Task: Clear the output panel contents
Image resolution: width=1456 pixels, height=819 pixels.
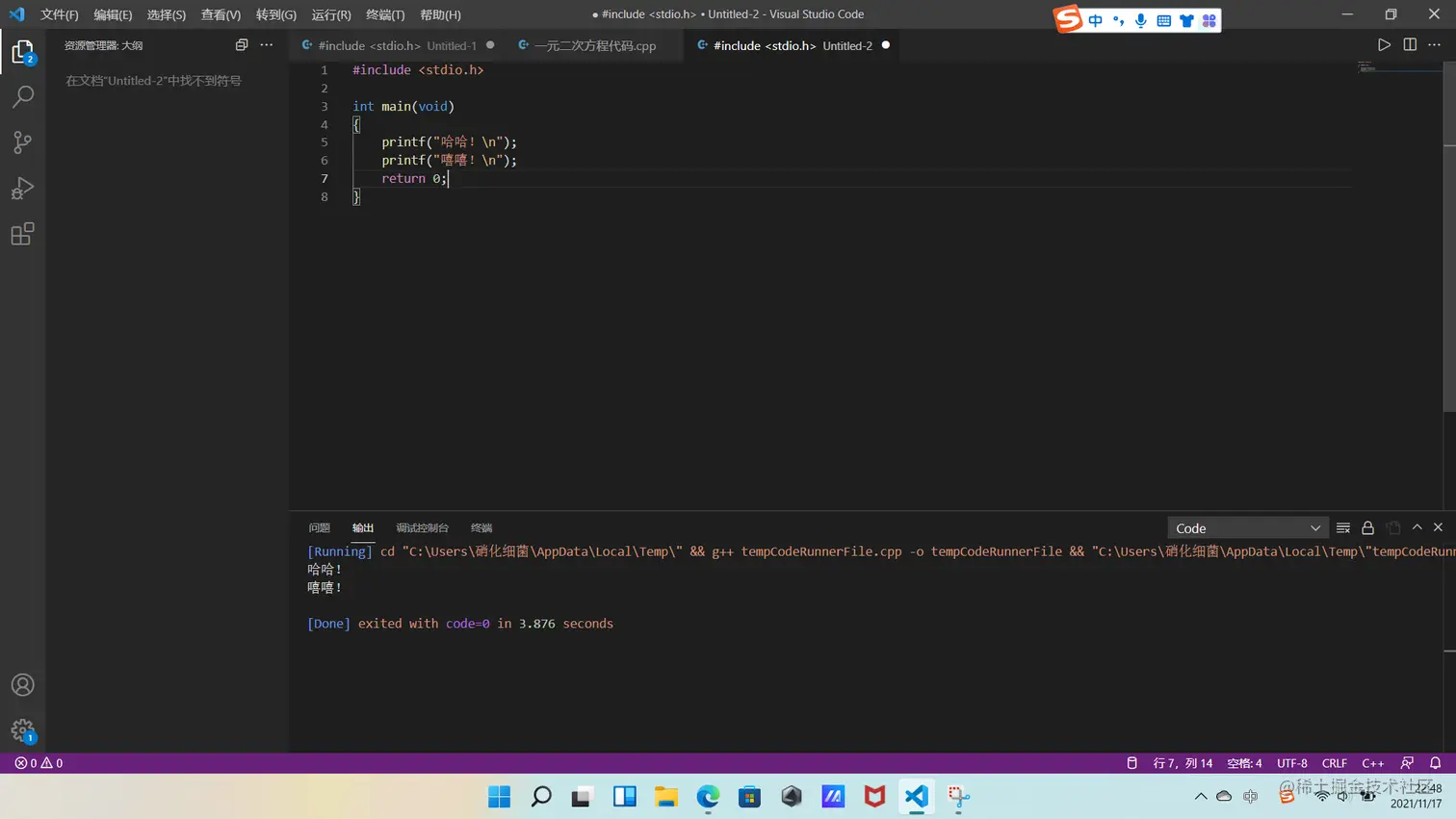Action: [x=1343, y=527]
